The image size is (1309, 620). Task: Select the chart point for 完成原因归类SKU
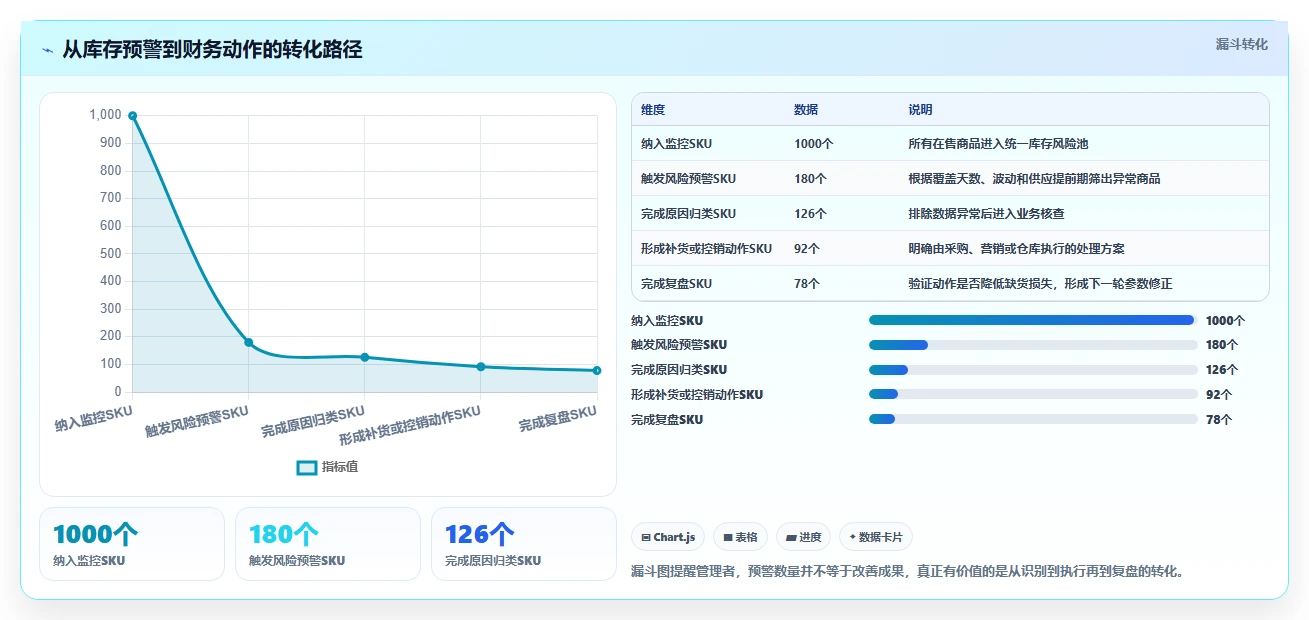(x=364, y=357)
